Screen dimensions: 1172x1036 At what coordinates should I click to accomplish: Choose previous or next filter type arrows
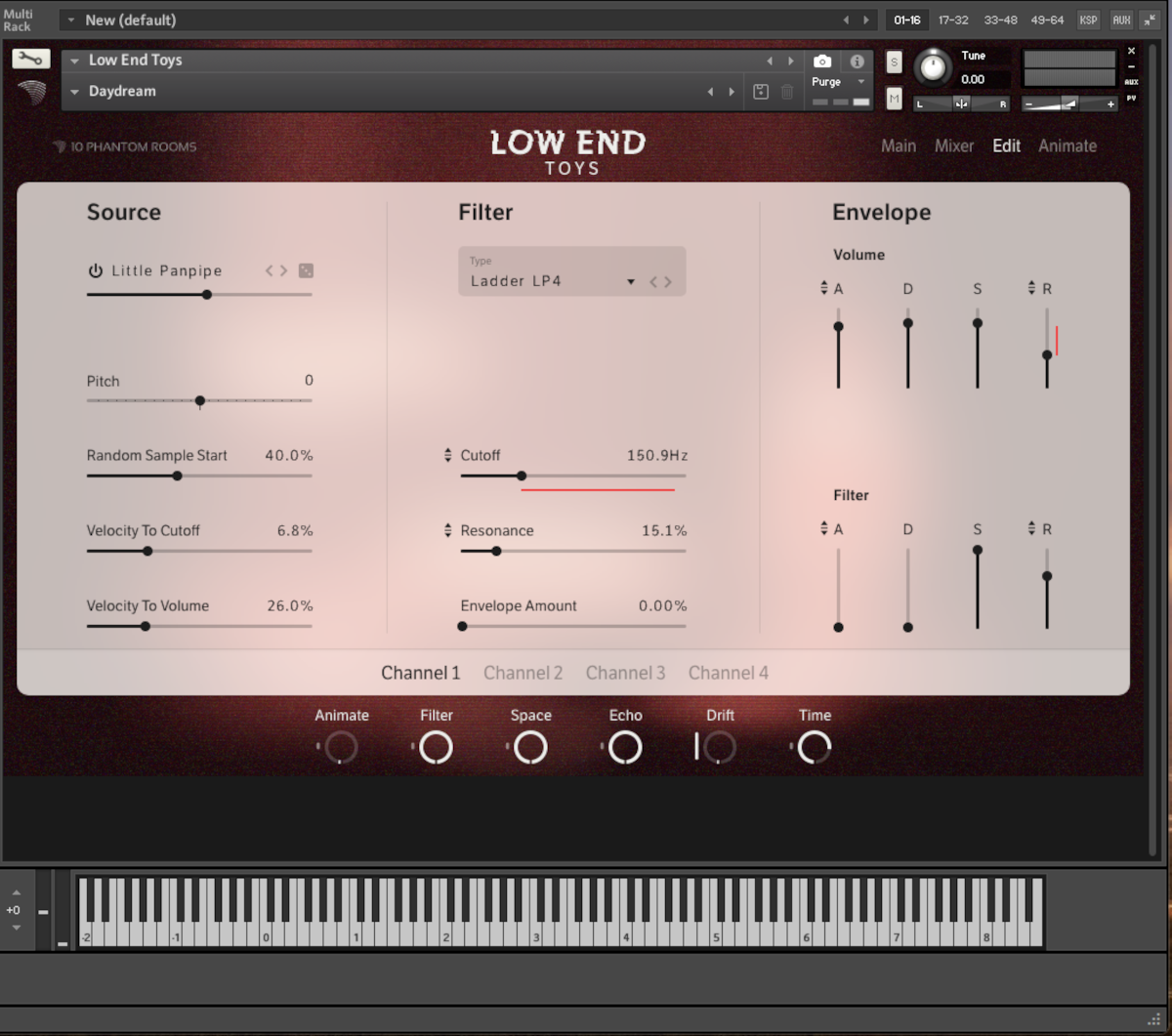coord(661,281)
